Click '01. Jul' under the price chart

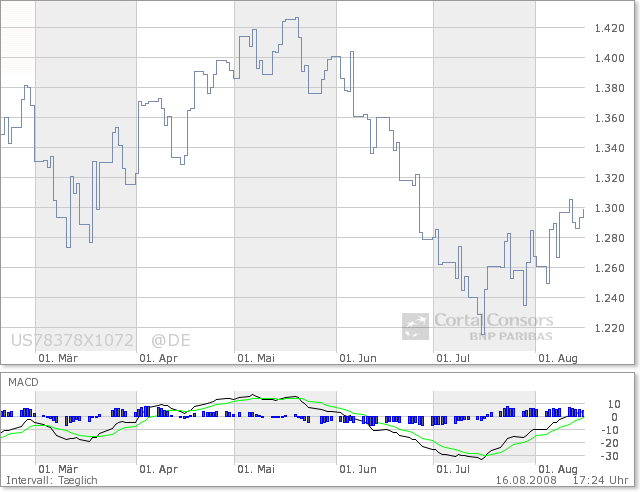453,358
